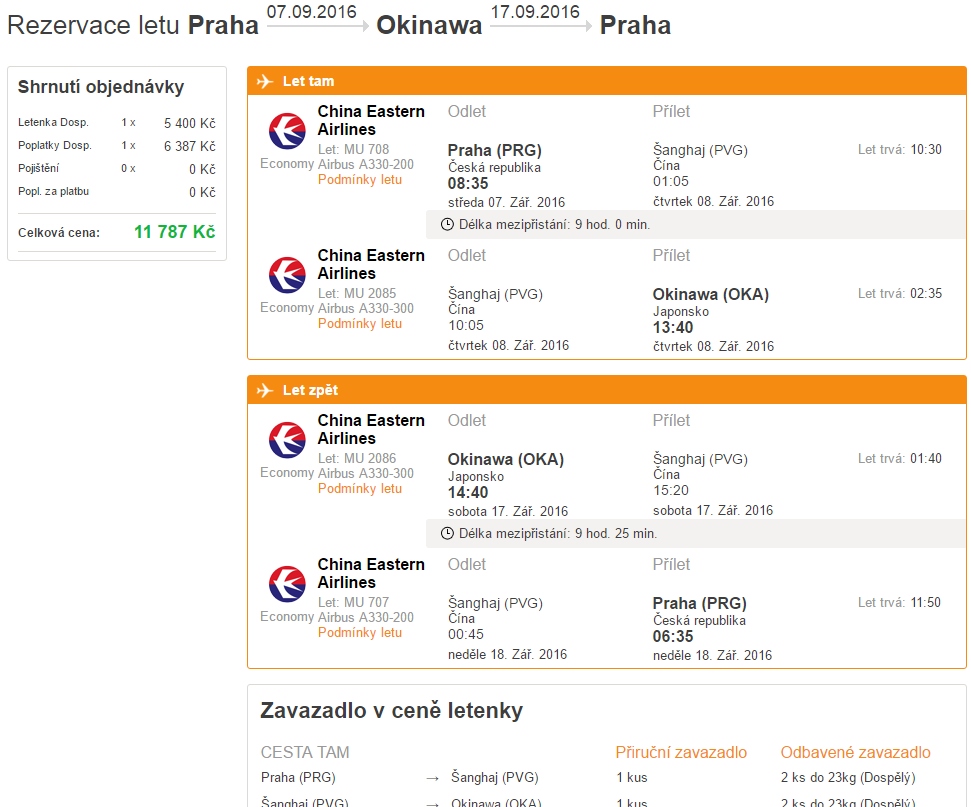
Task: Click the 08:35 departure time from Praha
Action: click(x=468, y=183)
